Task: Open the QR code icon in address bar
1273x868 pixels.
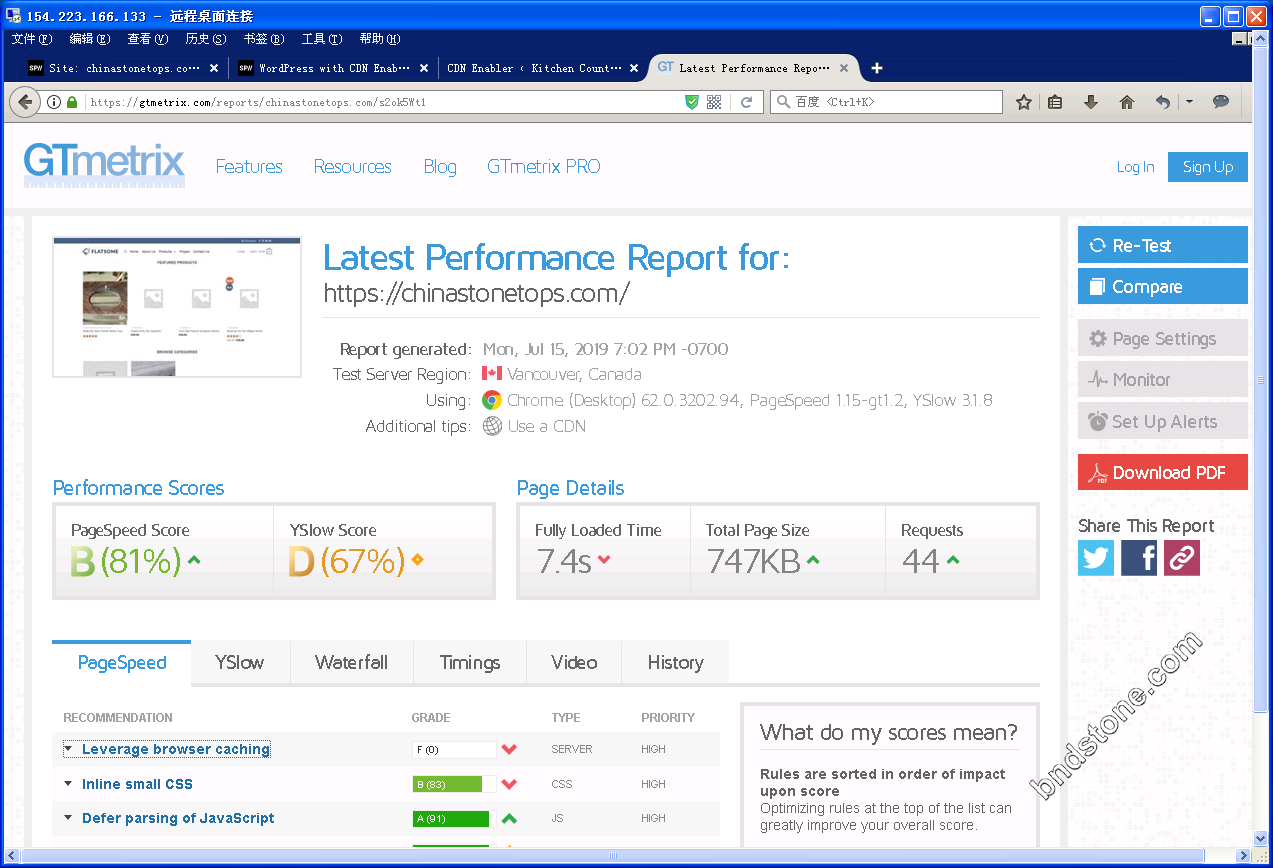Action: click(x=714, y=102)
